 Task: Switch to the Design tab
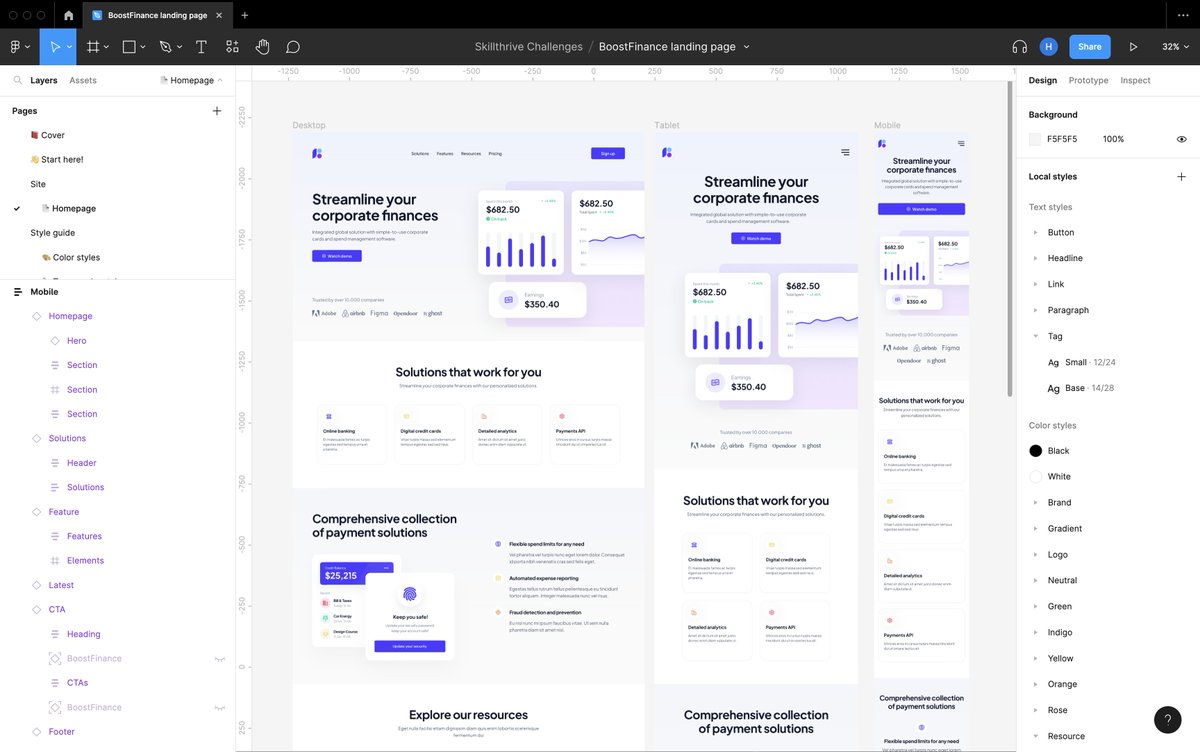point(1043,80)
